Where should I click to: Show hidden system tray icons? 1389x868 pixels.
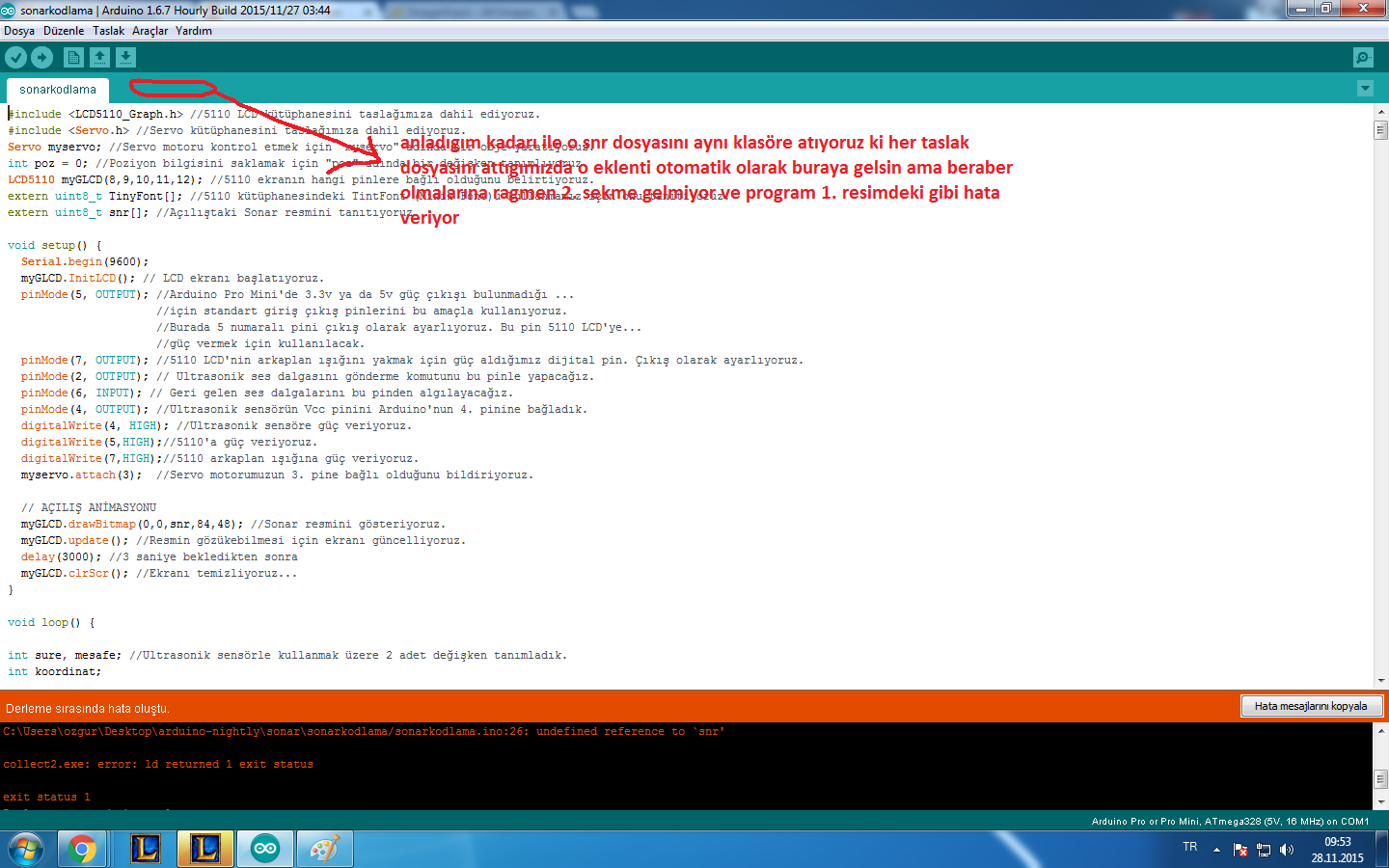pyautogui.click(x=1216, y=850)
